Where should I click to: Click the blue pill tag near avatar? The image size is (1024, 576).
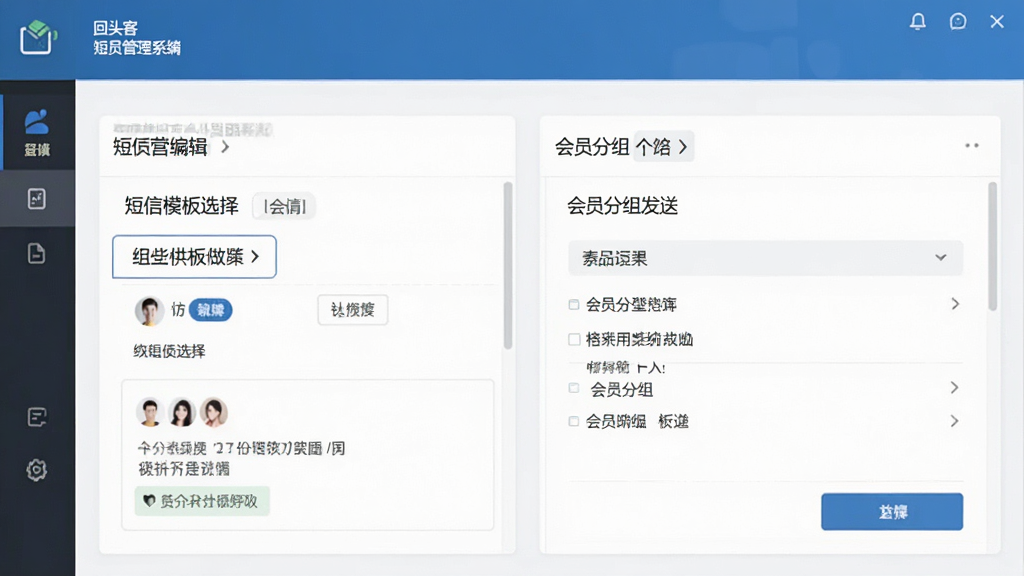(210, 310)
